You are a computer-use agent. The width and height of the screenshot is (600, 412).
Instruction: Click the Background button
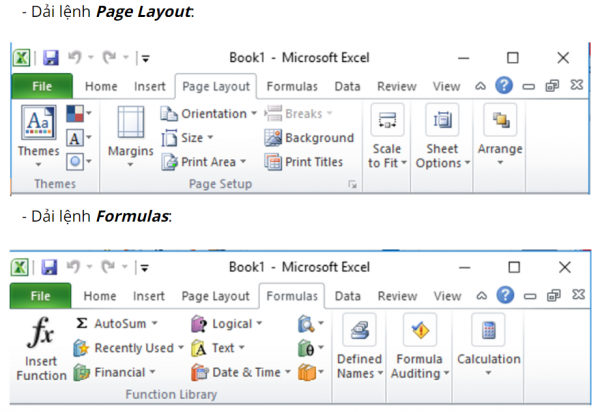(x=309, y=138)
